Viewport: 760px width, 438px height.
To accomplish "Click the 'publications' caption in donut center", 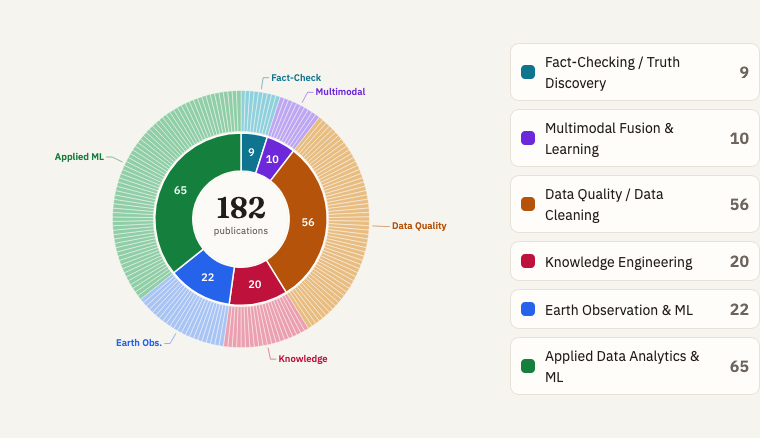I will [x=241, y=231].
